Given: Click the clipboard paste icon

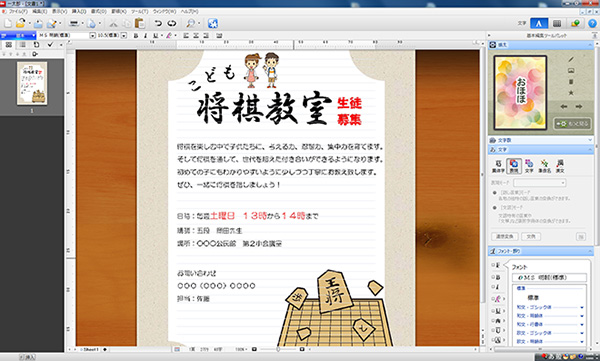Looking at the screenshot, I should [140, 23].
